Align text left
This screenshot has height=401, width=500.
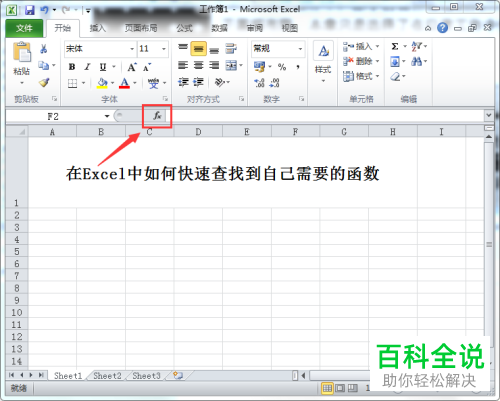pyautogui.click(x=183, y=65)
